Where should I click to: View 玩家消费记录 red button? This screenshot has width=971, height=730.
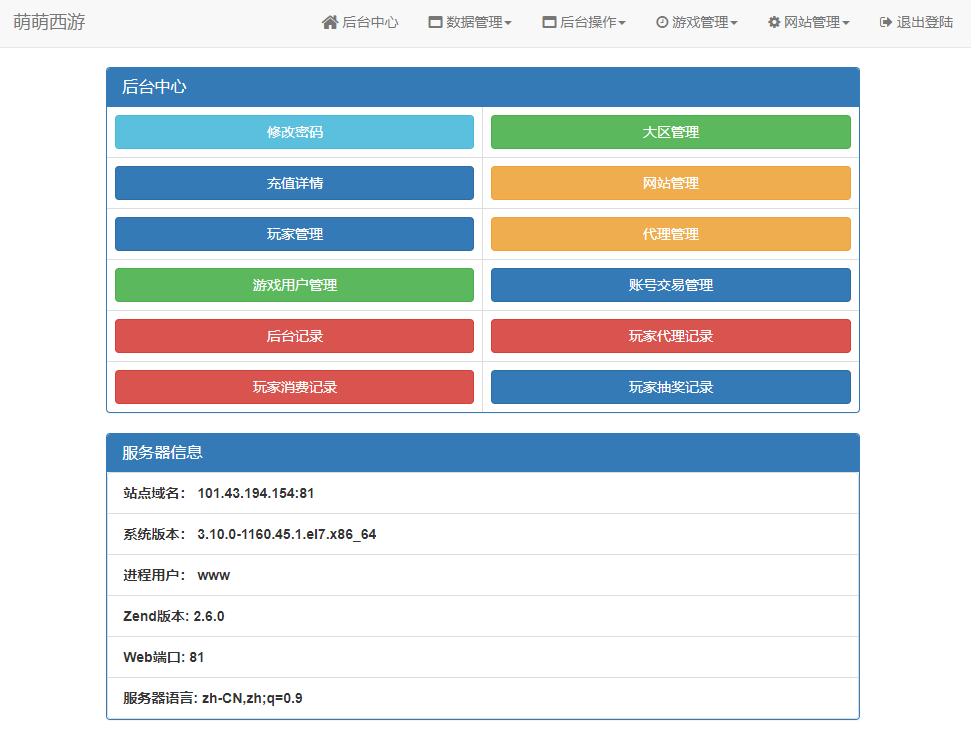click(x=294, y=387)
